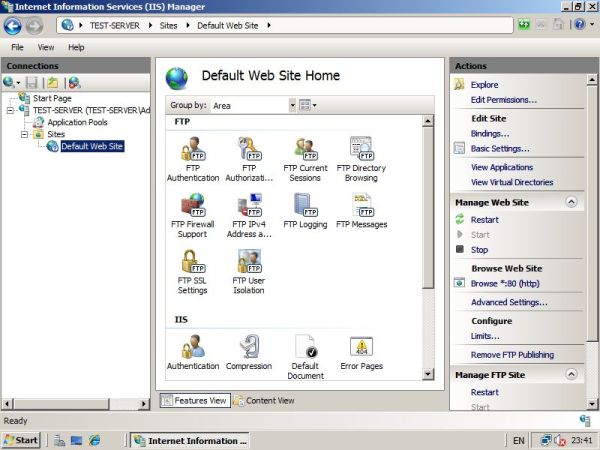The image size is (600, 450).
Task: Expand breadcrumb arrow after TEST-SERVER
Action: [x=150, y=25]
